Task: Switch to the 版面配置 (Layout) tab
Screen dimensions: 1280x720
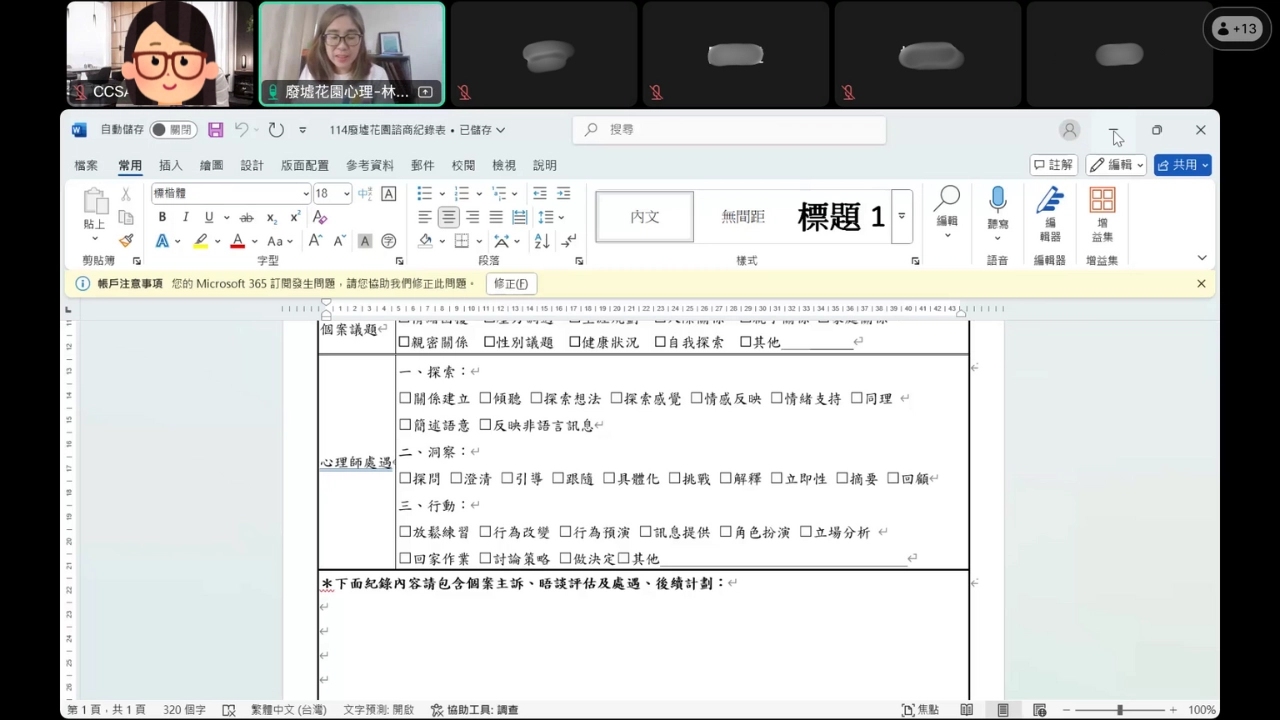Action: pos(304,166)
